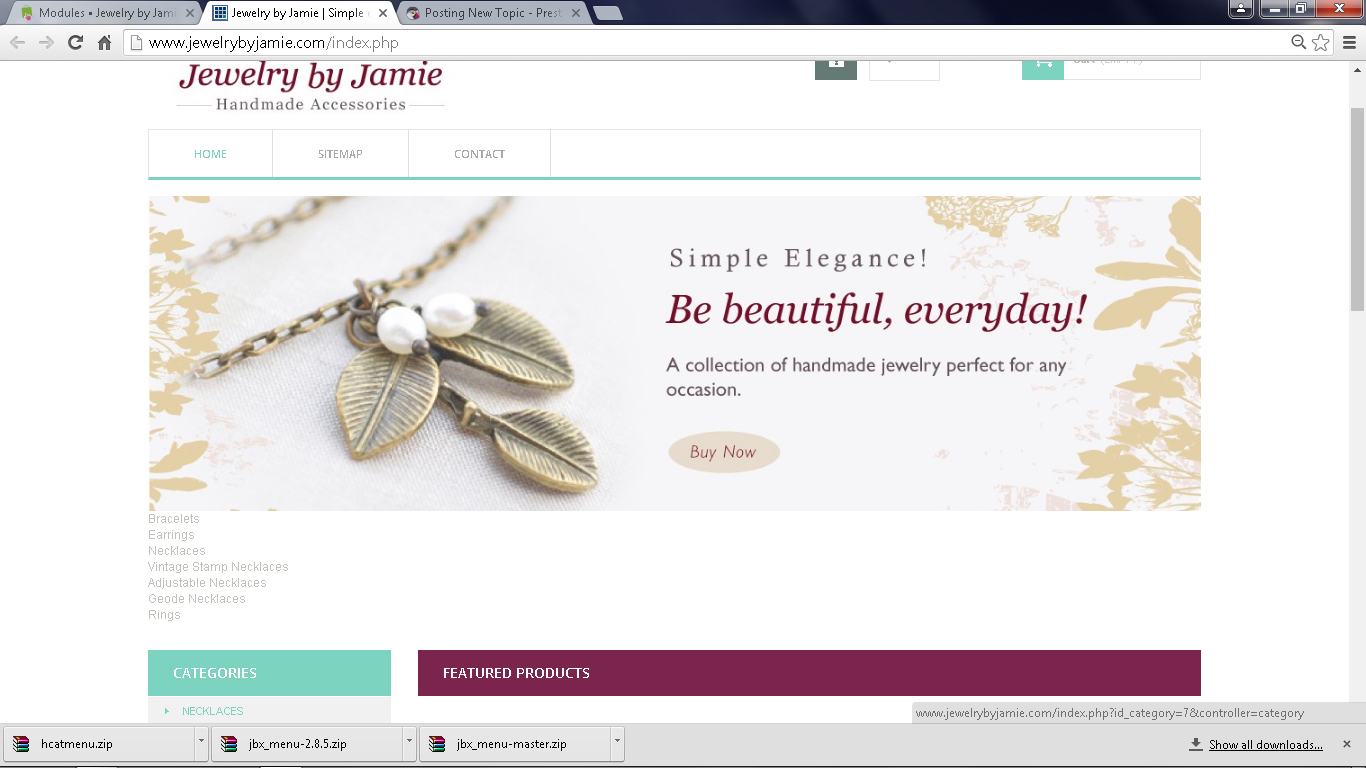Image resolution: width=1366 pixels, height=768 pixels.
Task: Open the zoom magnifier icon in the address bar
Action: tap(1298, 42)
